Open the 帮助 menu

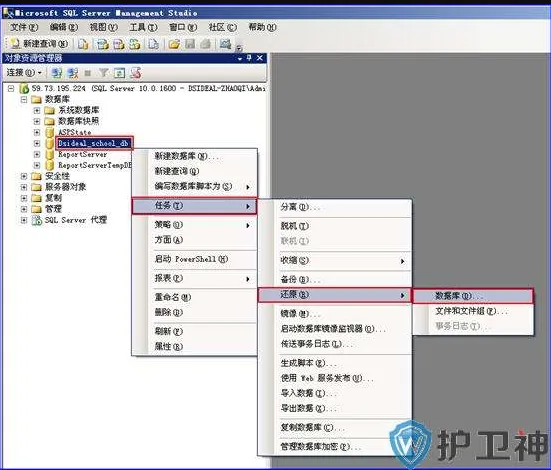(x=262, y=27)
